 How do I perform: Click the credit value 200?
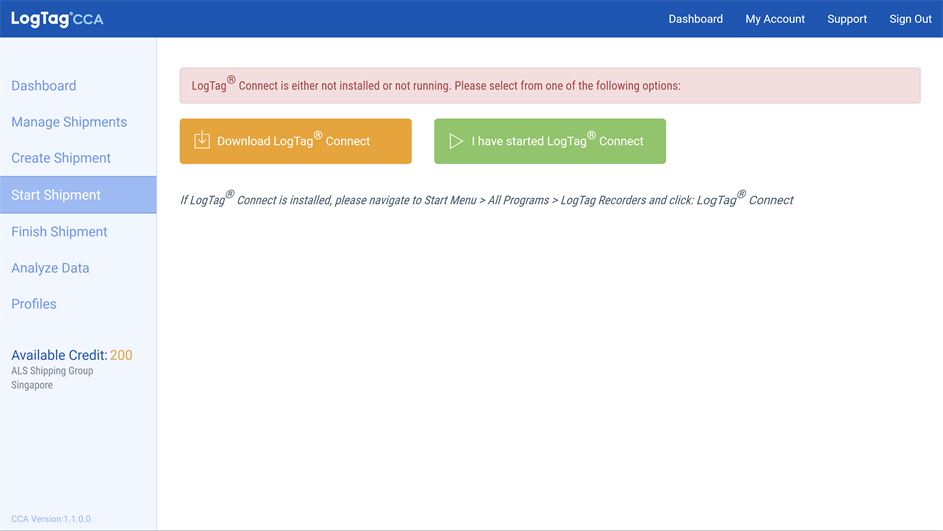point(121,355)
